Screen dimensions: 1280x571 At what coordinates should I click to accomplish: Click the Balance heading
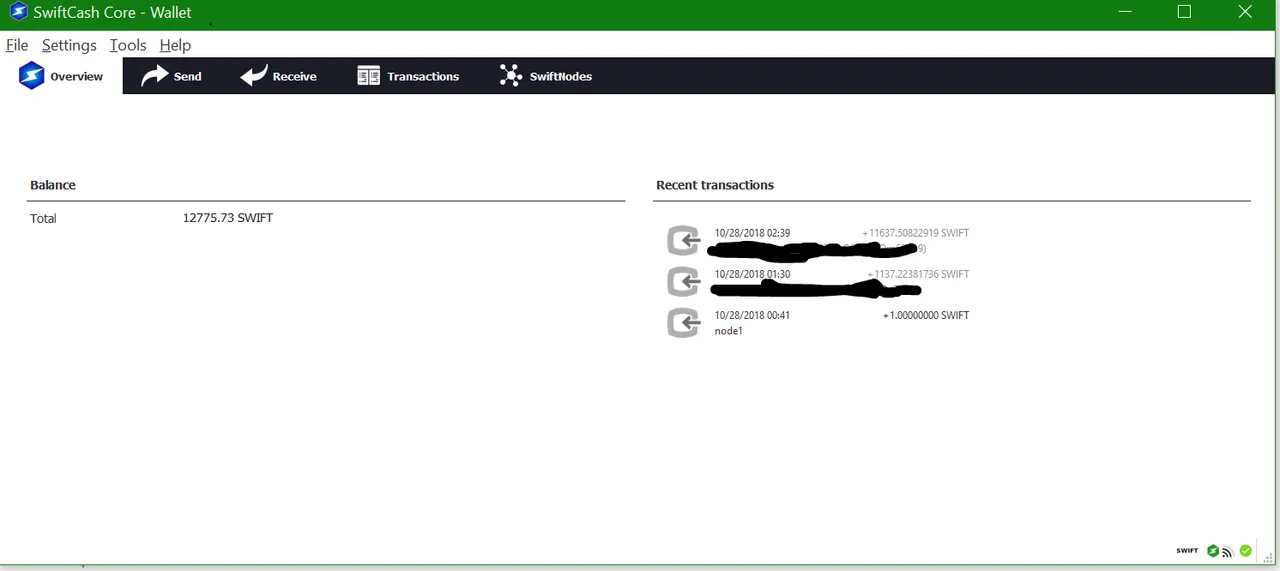point(53,185)
